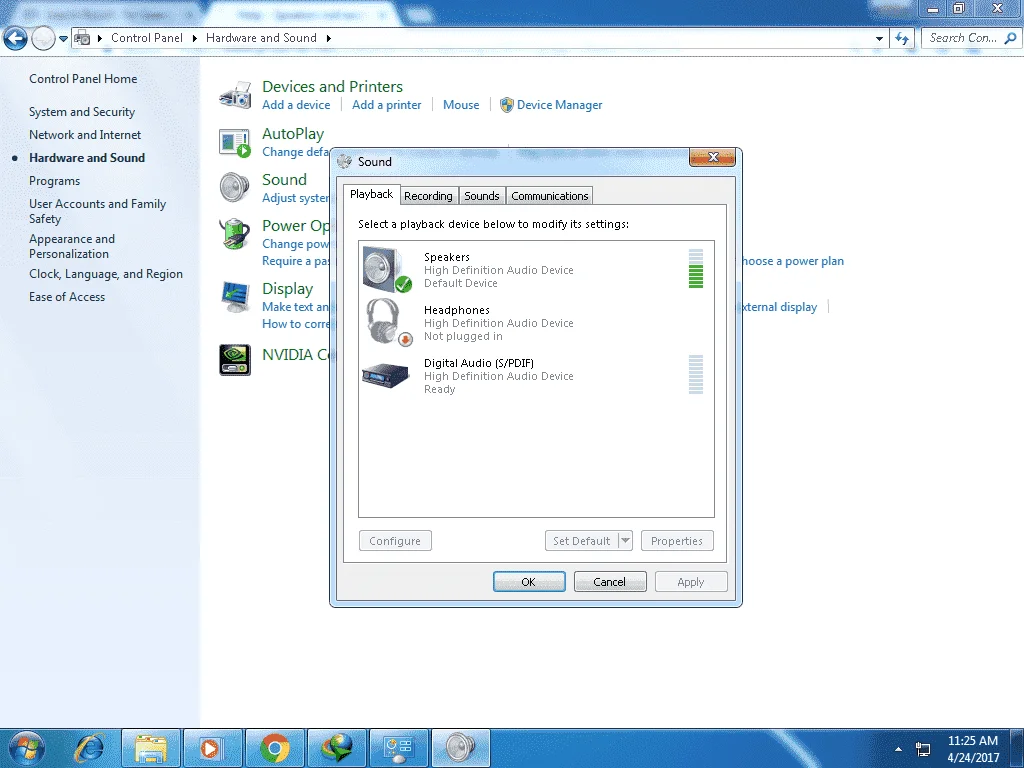This screenshot has width=1024, height=768.
Task: Select the Digital Audio (S/PDIF) device icon
Action: [385, 376]
